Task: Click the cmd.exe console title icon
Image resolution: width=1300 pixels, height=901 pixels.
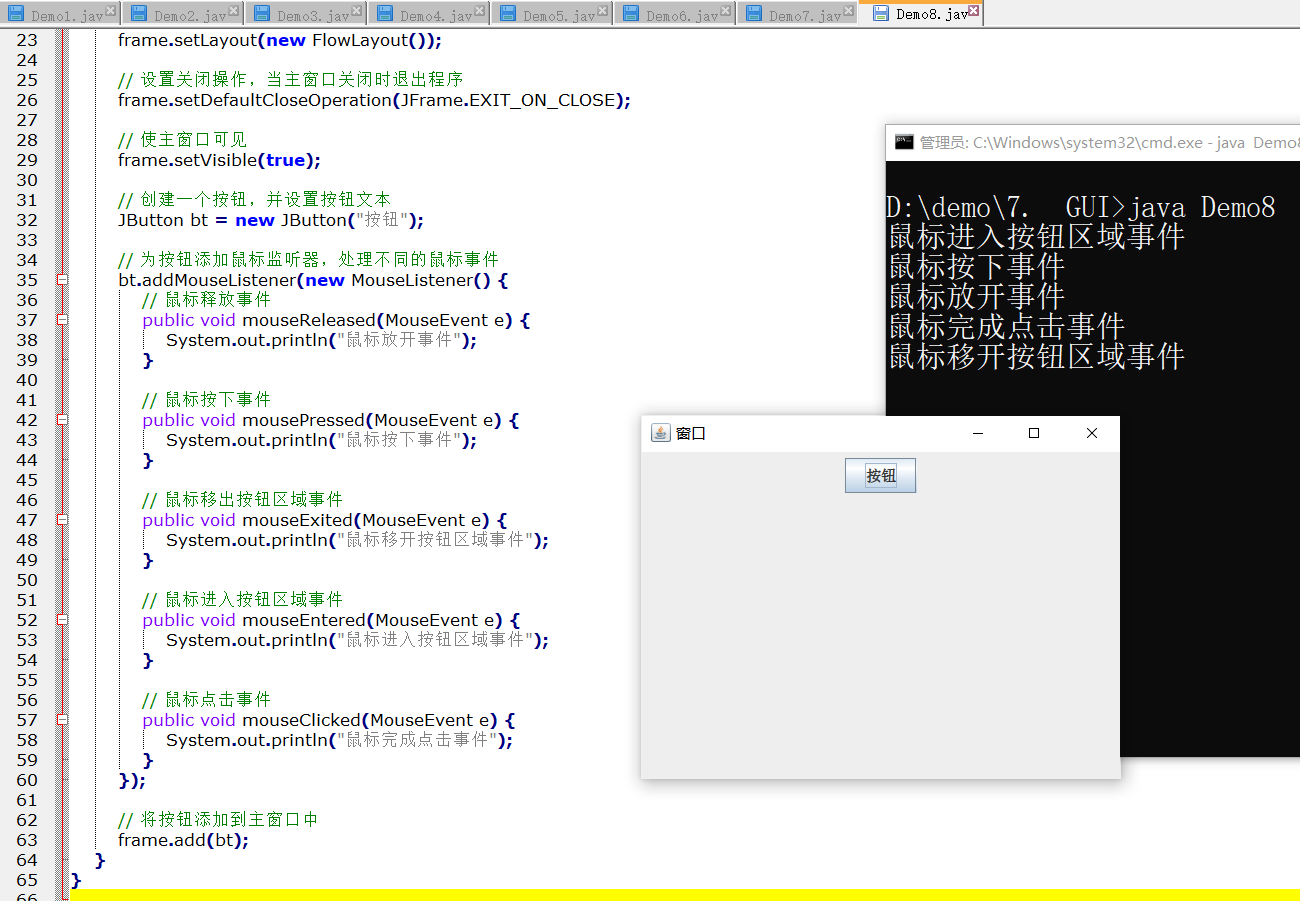Action: coord(903,142)
